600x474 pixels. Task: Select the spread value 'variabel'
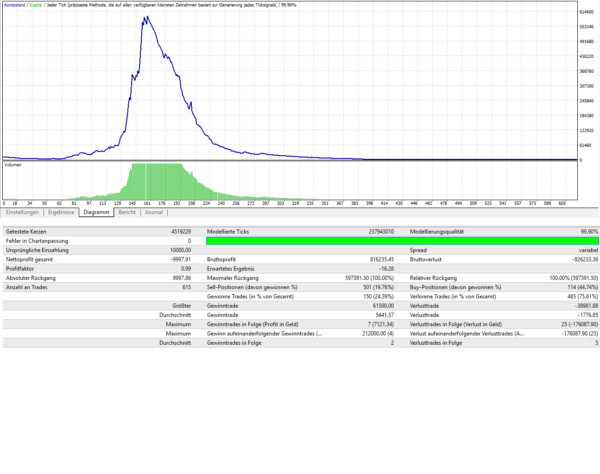tap(589, 250)
